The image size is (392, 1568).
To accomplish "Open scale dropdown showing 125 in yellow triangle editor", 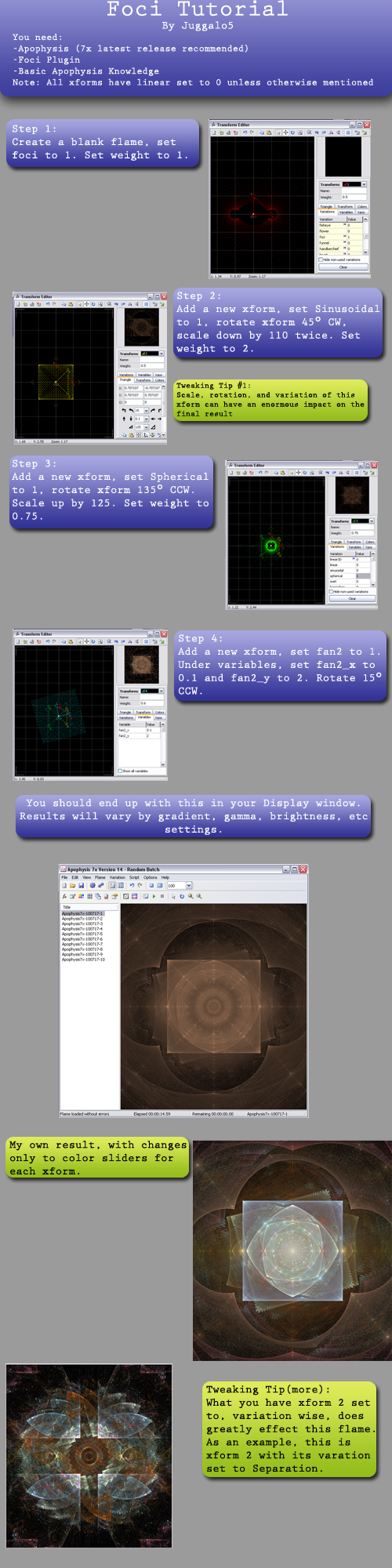I will coord(146,427).
